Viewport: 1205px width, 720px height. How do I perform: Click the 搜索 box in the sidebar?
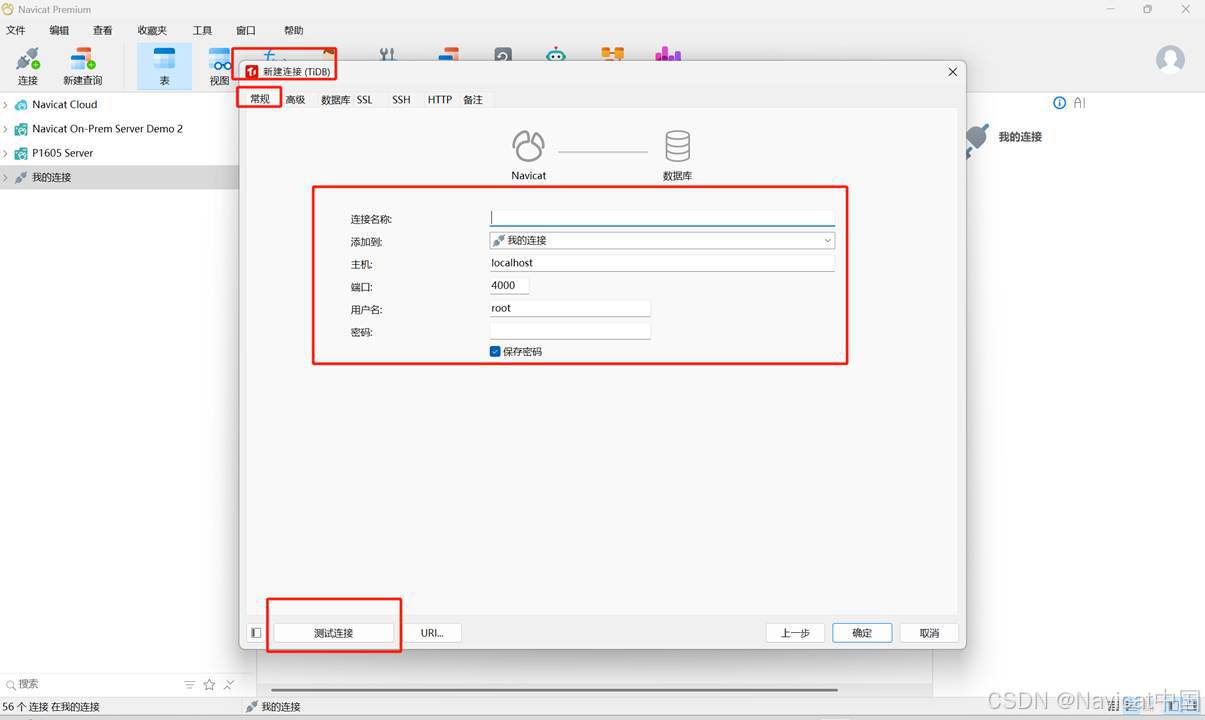click(90, 685)
